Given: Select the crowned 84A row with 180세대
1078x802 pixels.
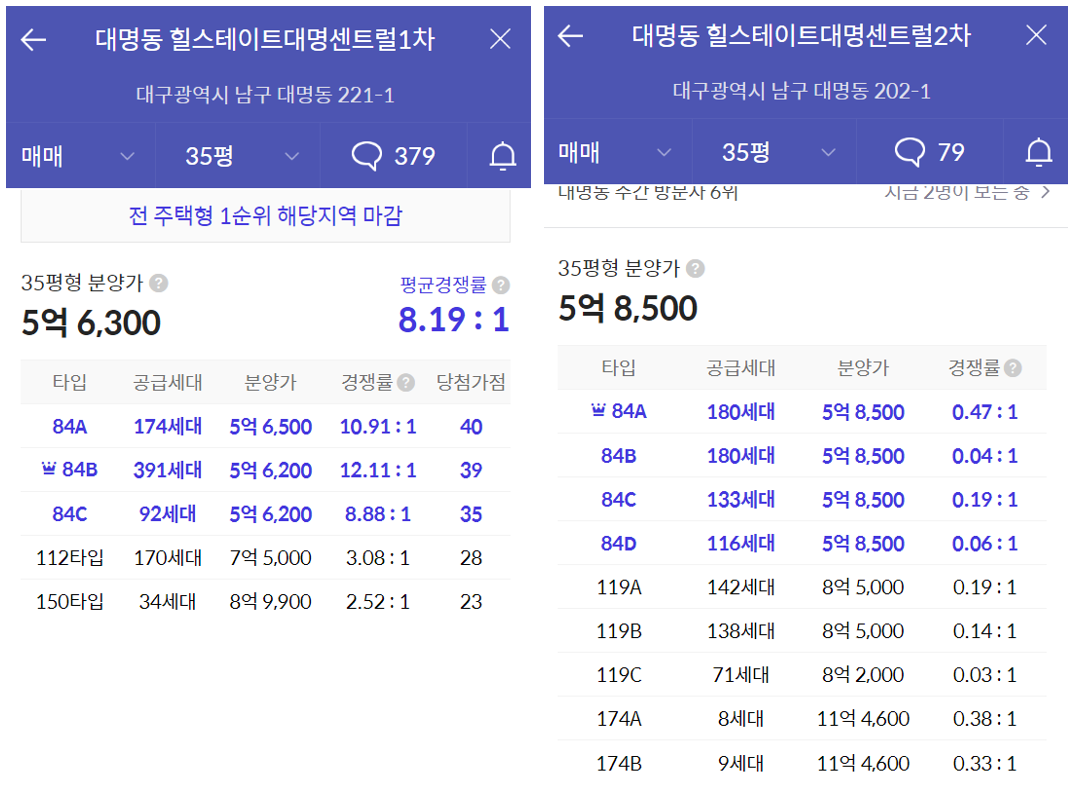Looking at the screenshot, I should [x=802, y=412].
